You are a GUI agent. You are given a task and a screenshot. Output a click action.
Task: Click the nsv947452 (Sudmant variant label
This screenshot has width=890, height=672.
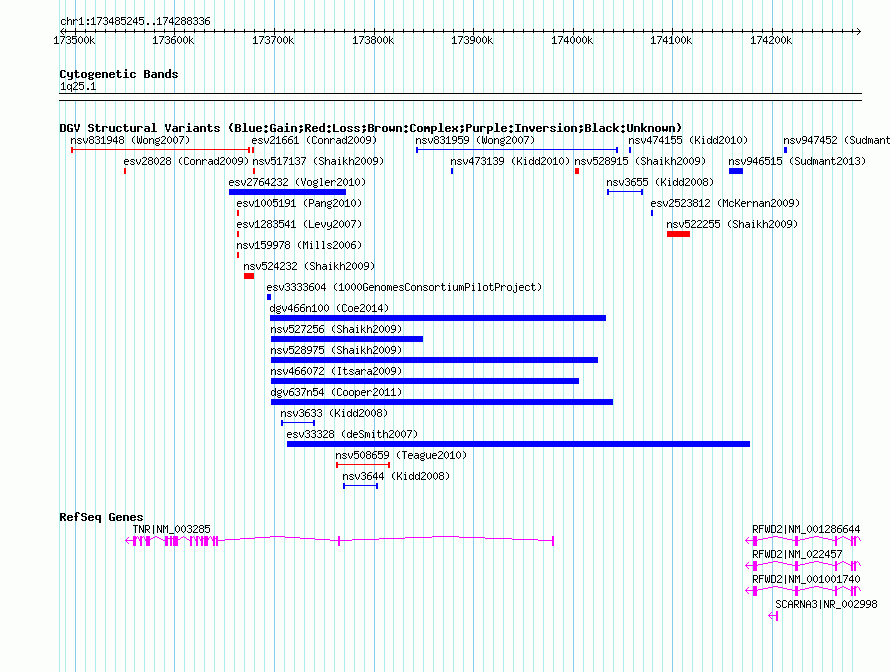click(836, 140)
